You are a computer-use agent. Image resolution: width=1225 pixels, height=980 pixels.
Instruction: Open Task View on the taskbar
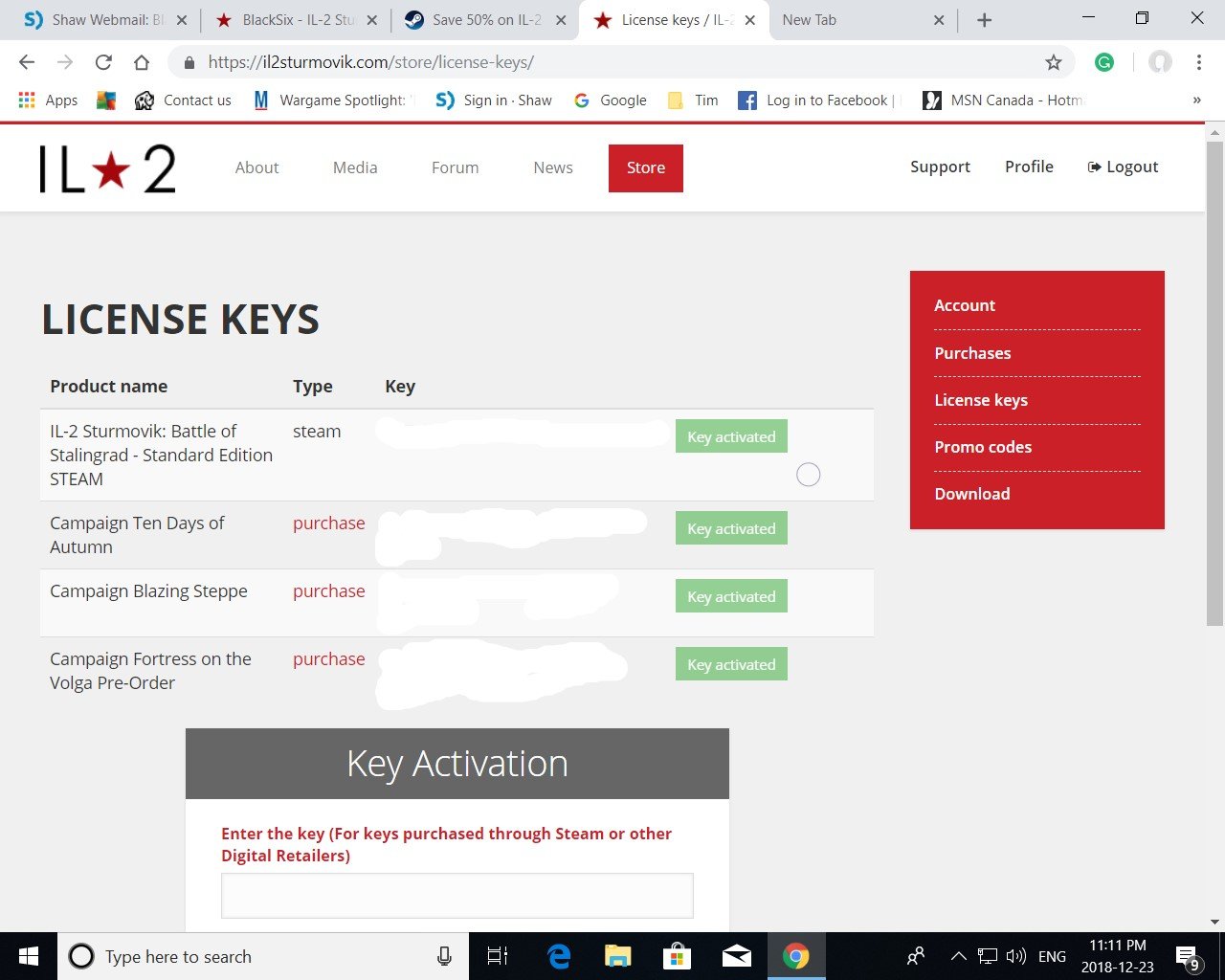point(498,956)
